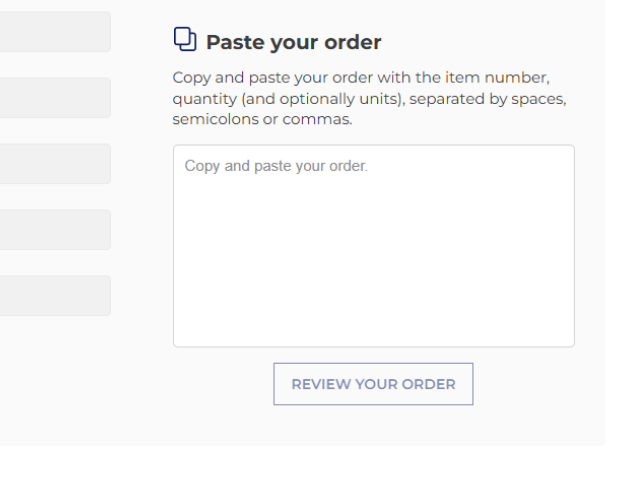Click the 'Paste your order' heading
This screenshot has height=480, width=640.
pyautogui.click(x=293, y=43)
